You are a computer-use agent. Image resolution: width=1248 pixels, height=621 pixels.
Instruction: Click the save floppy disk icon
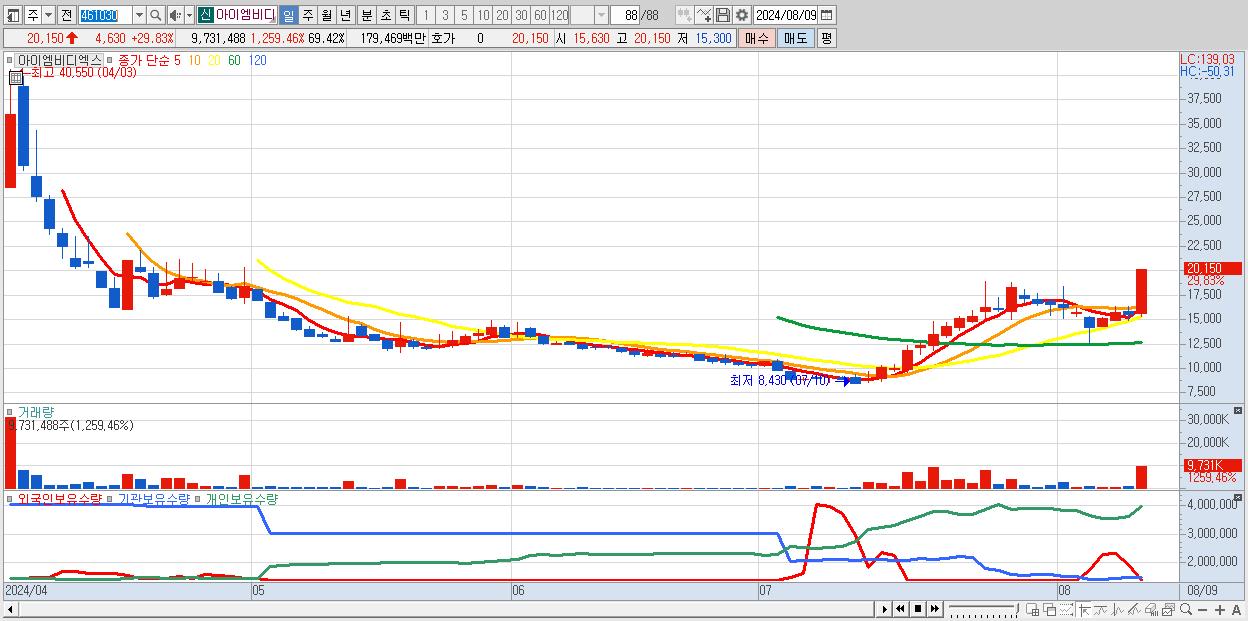(723, 15)
